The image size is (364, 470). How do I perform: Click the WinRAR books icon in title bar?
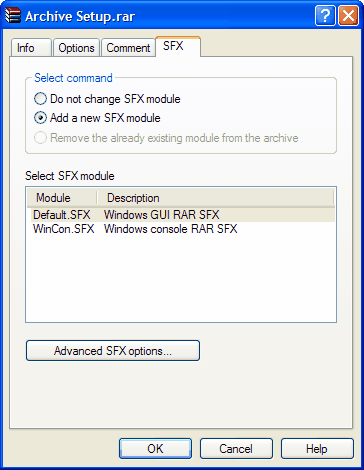pos(13,16)
